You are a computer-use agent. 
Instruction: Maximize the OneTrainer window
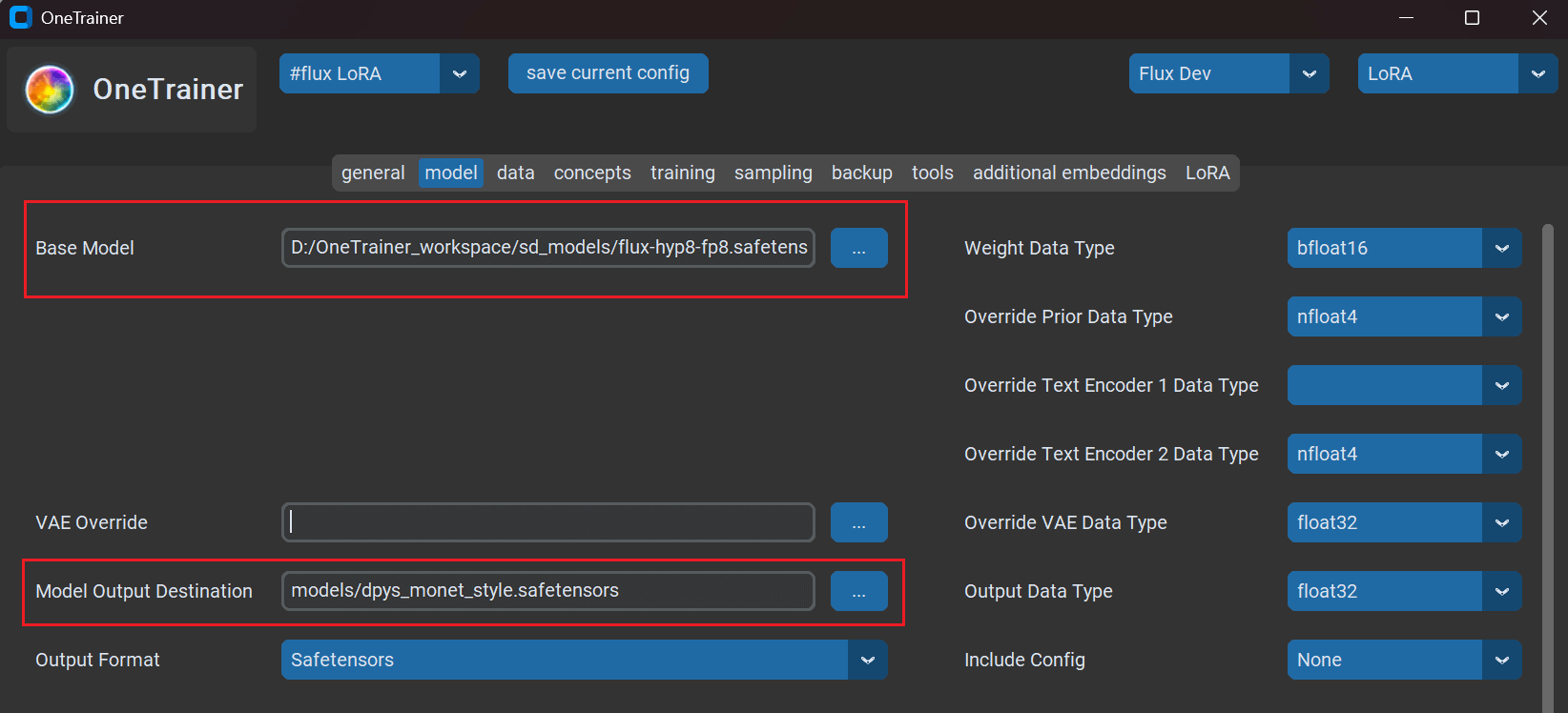point(1472,18)
